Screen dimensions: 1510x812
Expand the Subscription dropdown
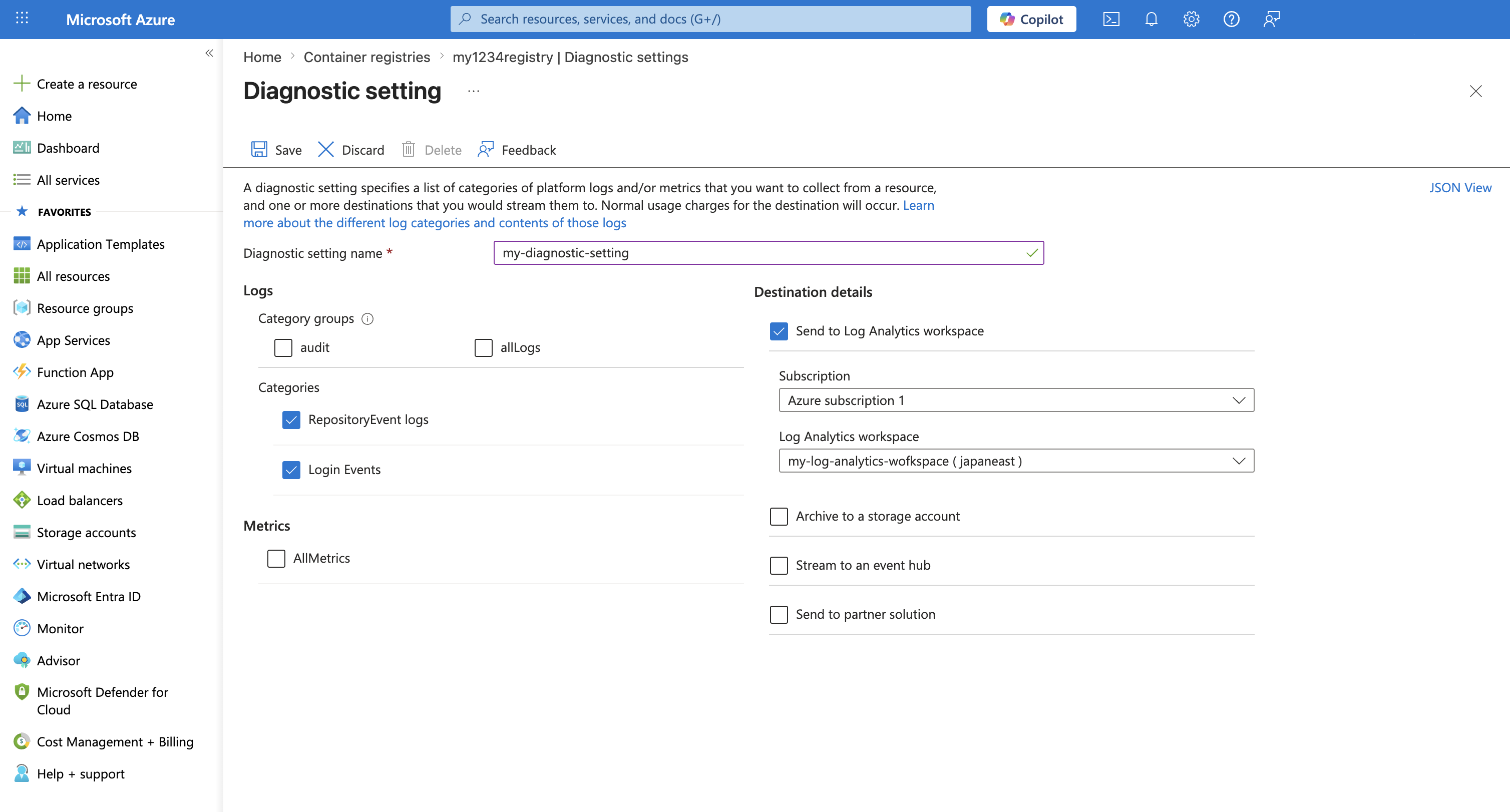pos(1016,400)
